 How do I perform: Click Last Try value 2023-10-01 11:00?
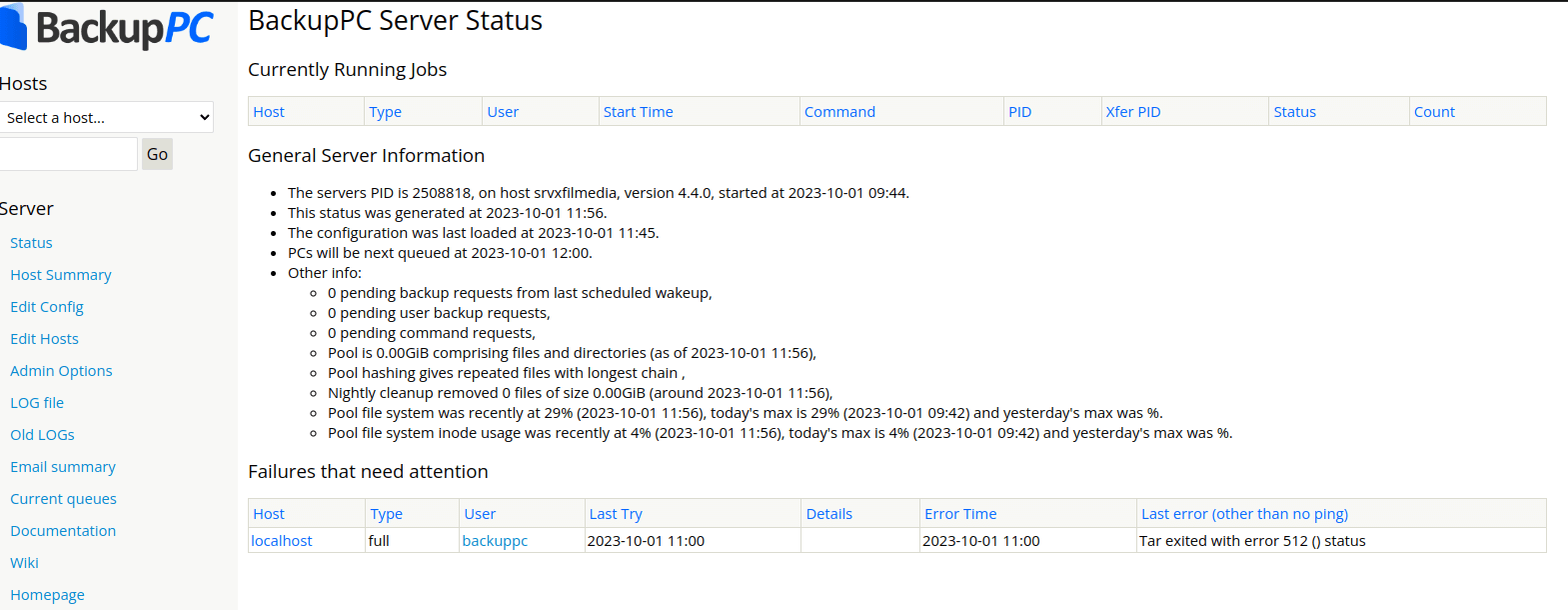(x=646, y=541)
